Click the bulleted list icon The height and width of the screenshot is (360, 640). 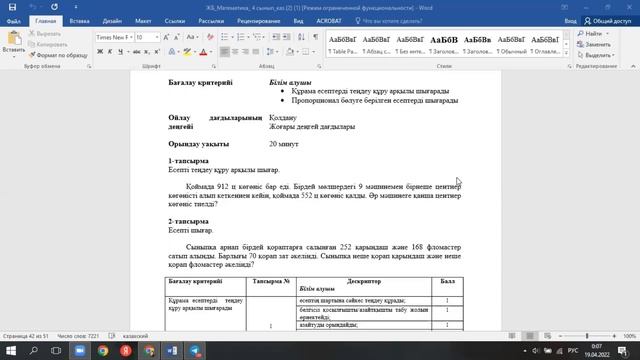pyautogui.click(x=224, y=37)
